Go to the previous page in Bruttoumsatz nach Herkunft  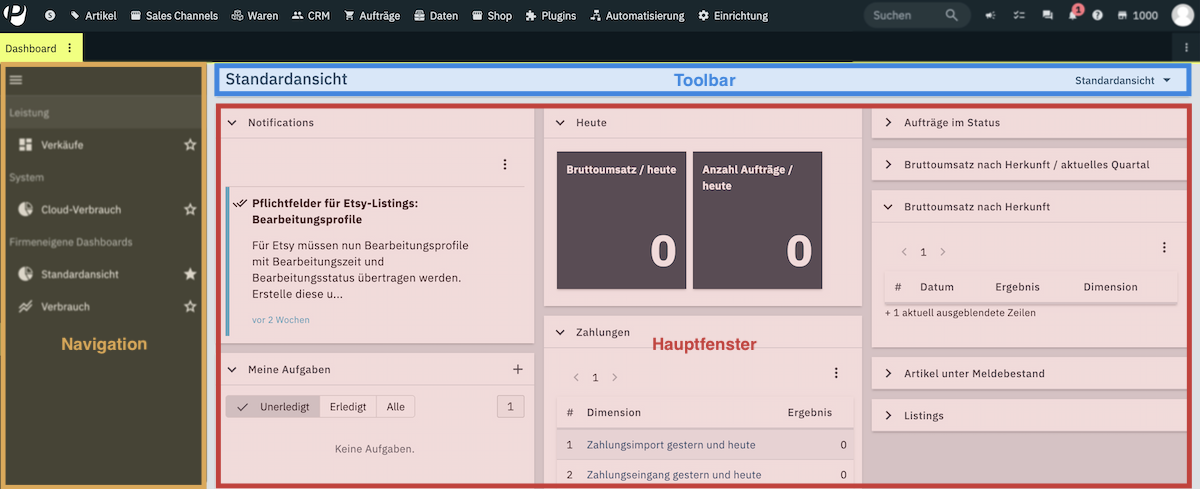(904, 252)
